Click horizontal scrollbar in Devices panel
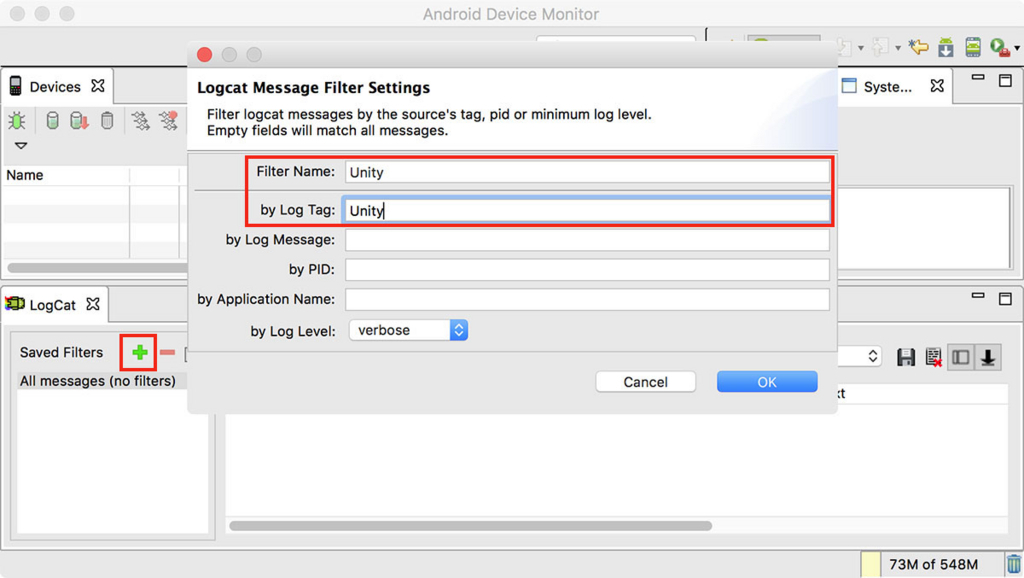Viewport: 1024px width, 578px height. [x=97, y=268]
